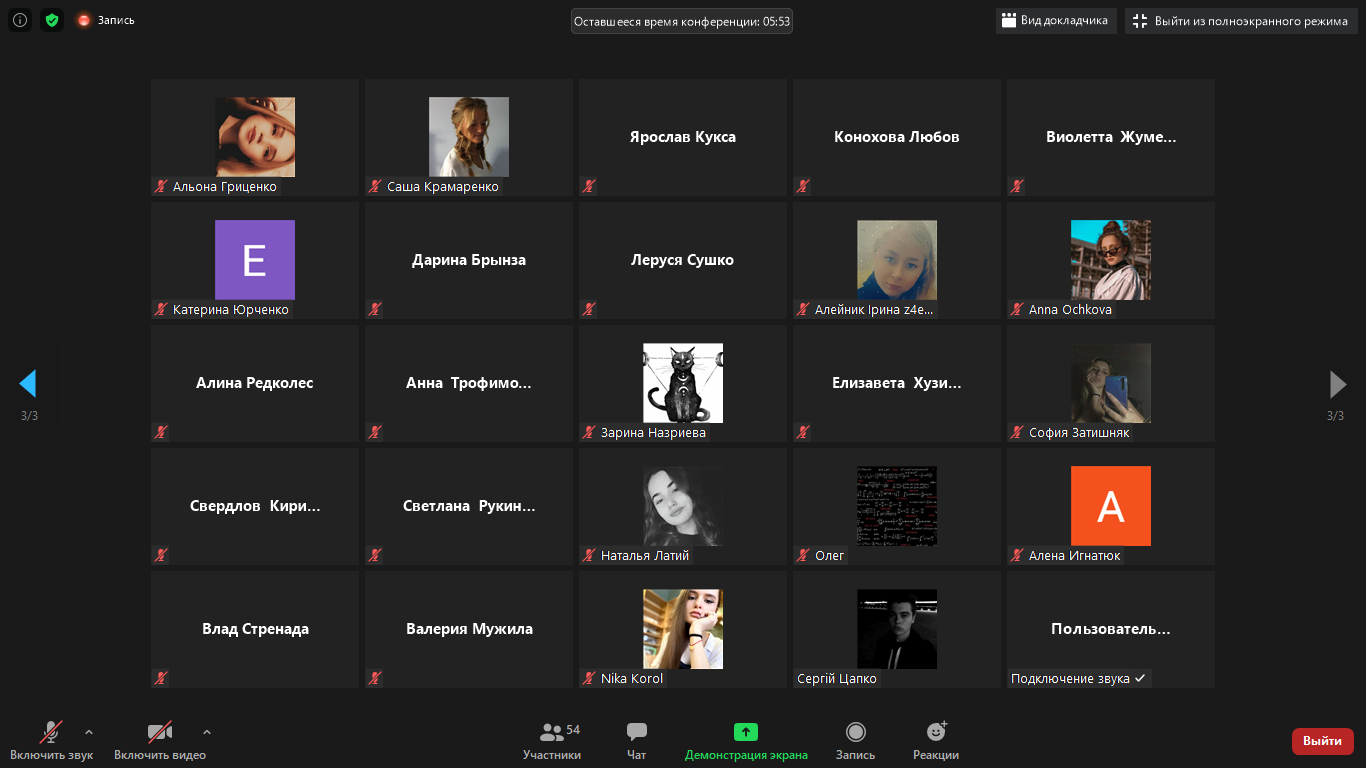Screen dimensions: 1366x768
Task: Click the gray right page arrow
Action: (x=1337, y=383)
